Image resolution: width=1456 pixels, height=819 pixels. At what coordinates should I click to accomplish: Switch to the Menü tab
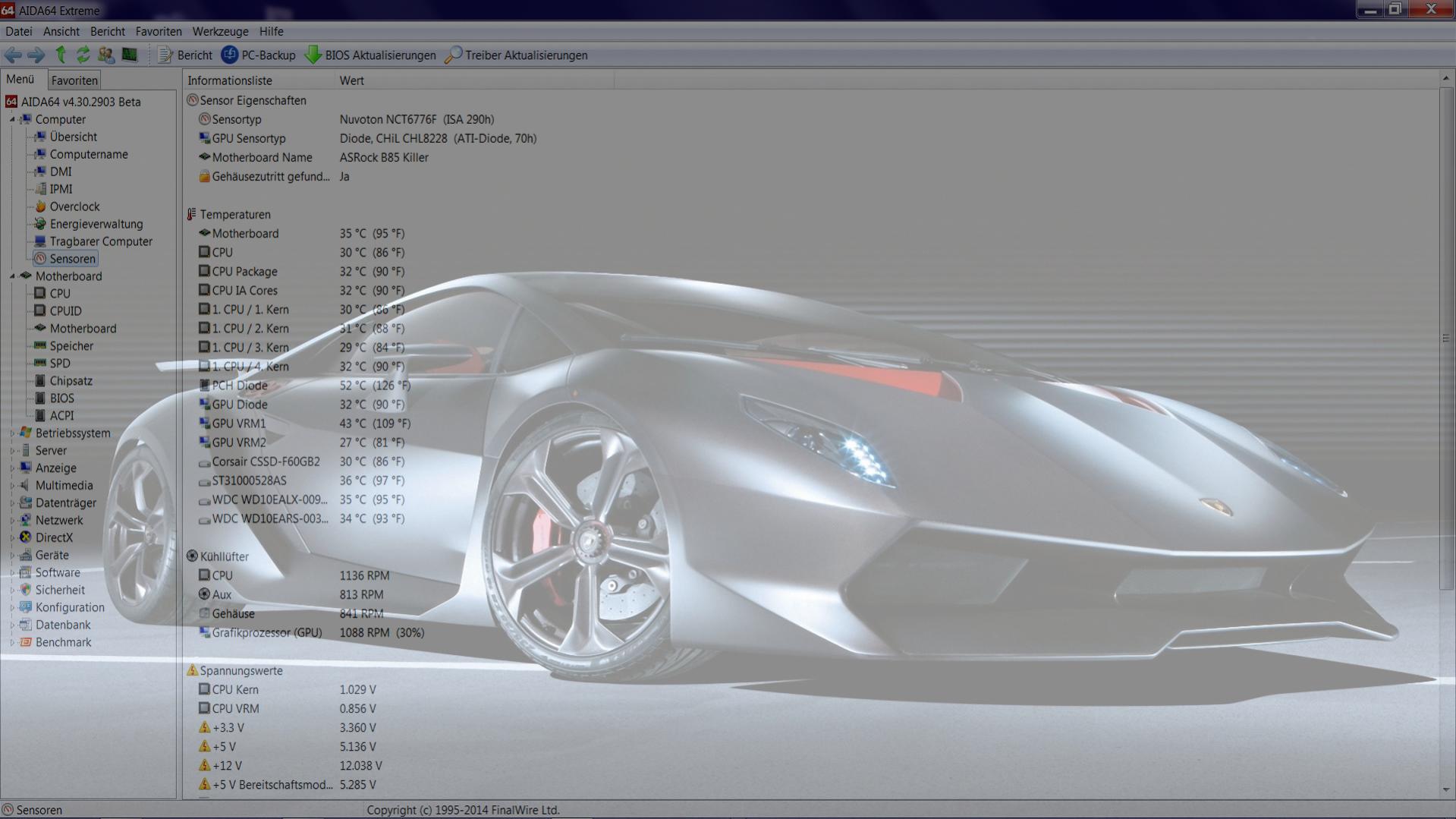20,79
